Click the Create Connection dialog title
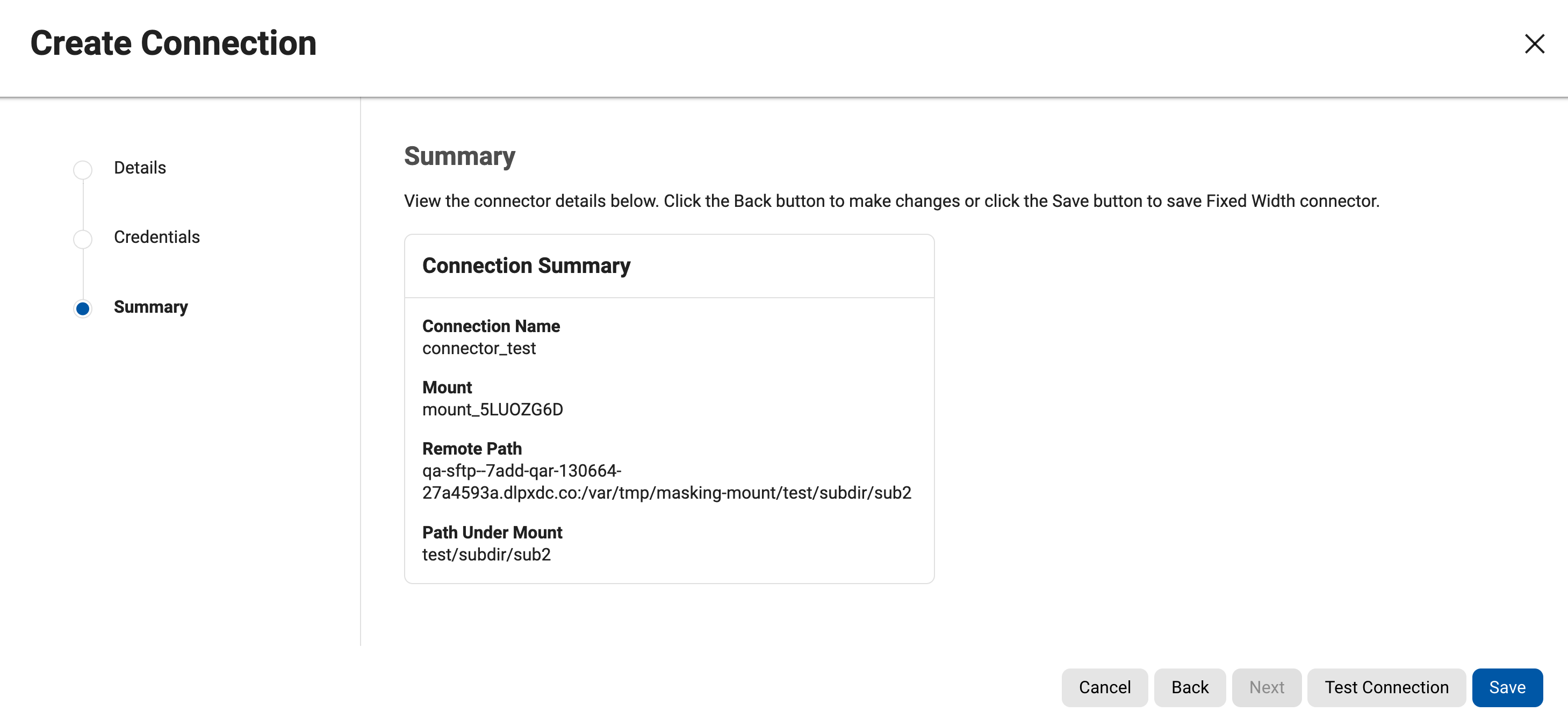The height and width of the screenshot is (719, 1568). 174,43
